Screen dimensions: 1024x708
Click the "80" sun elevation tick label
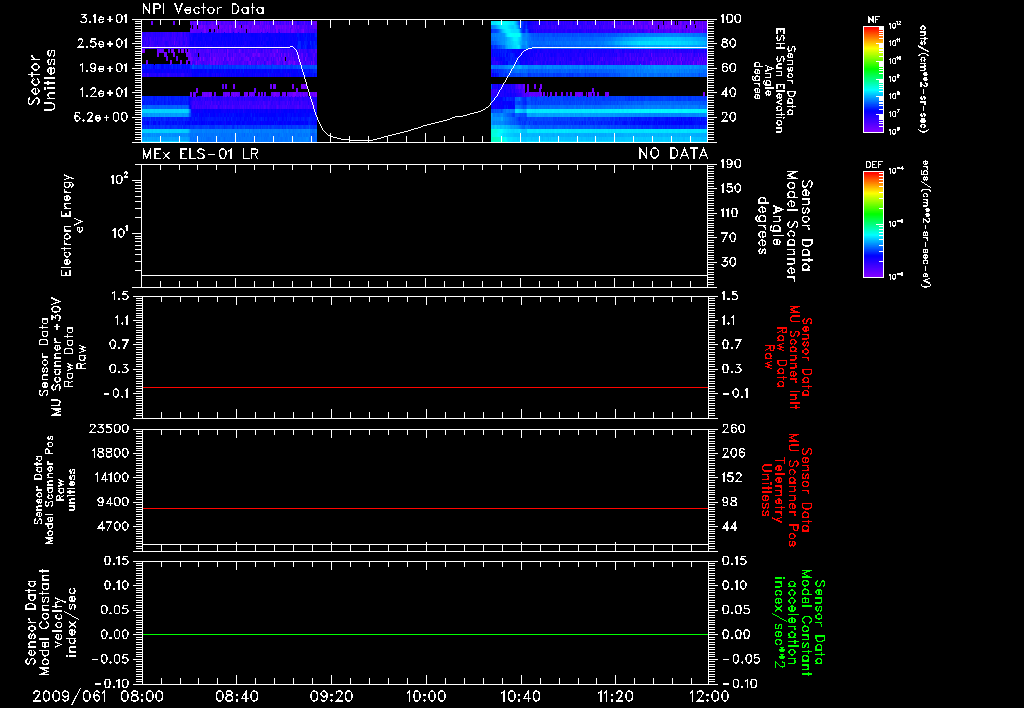pyautogui.click(x=728, y=43)
